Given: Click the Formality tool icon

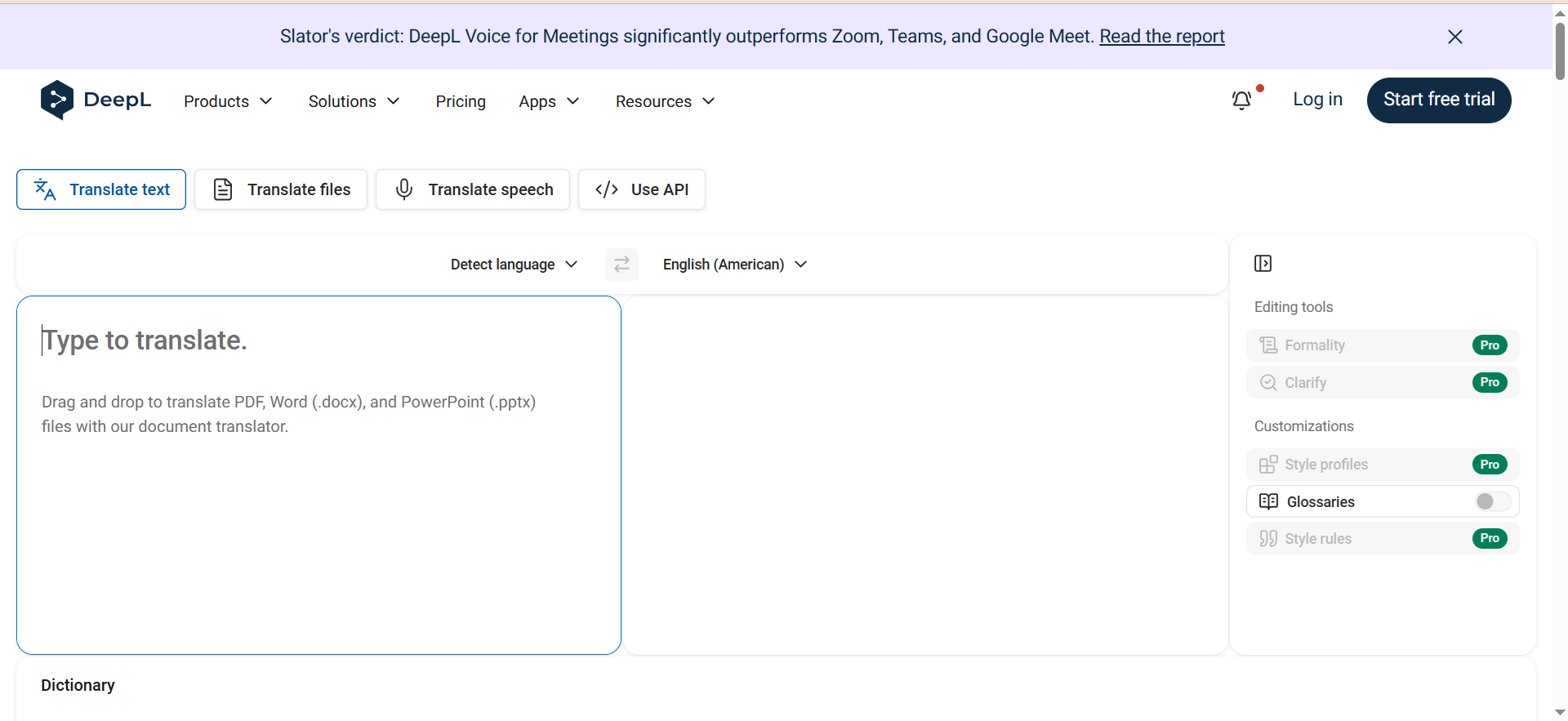Looking at the screenshot, I should click(1268, 345).
